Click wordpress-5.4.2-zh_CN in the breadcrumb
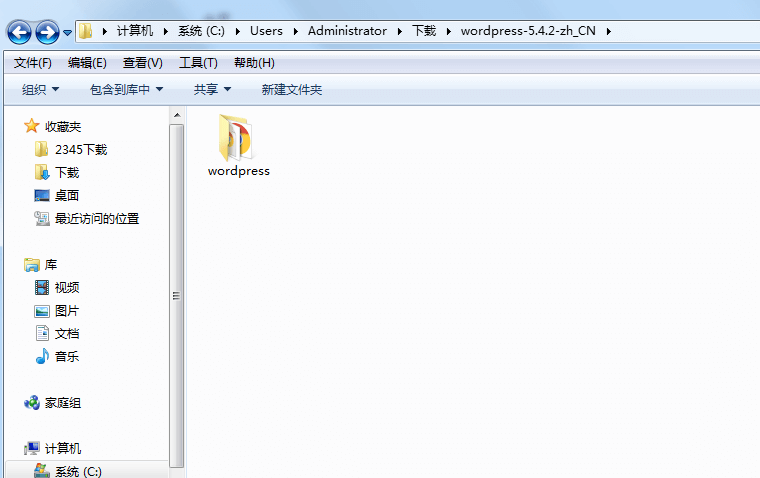Screen dimensions: 760x478 (x=528, y=31)
